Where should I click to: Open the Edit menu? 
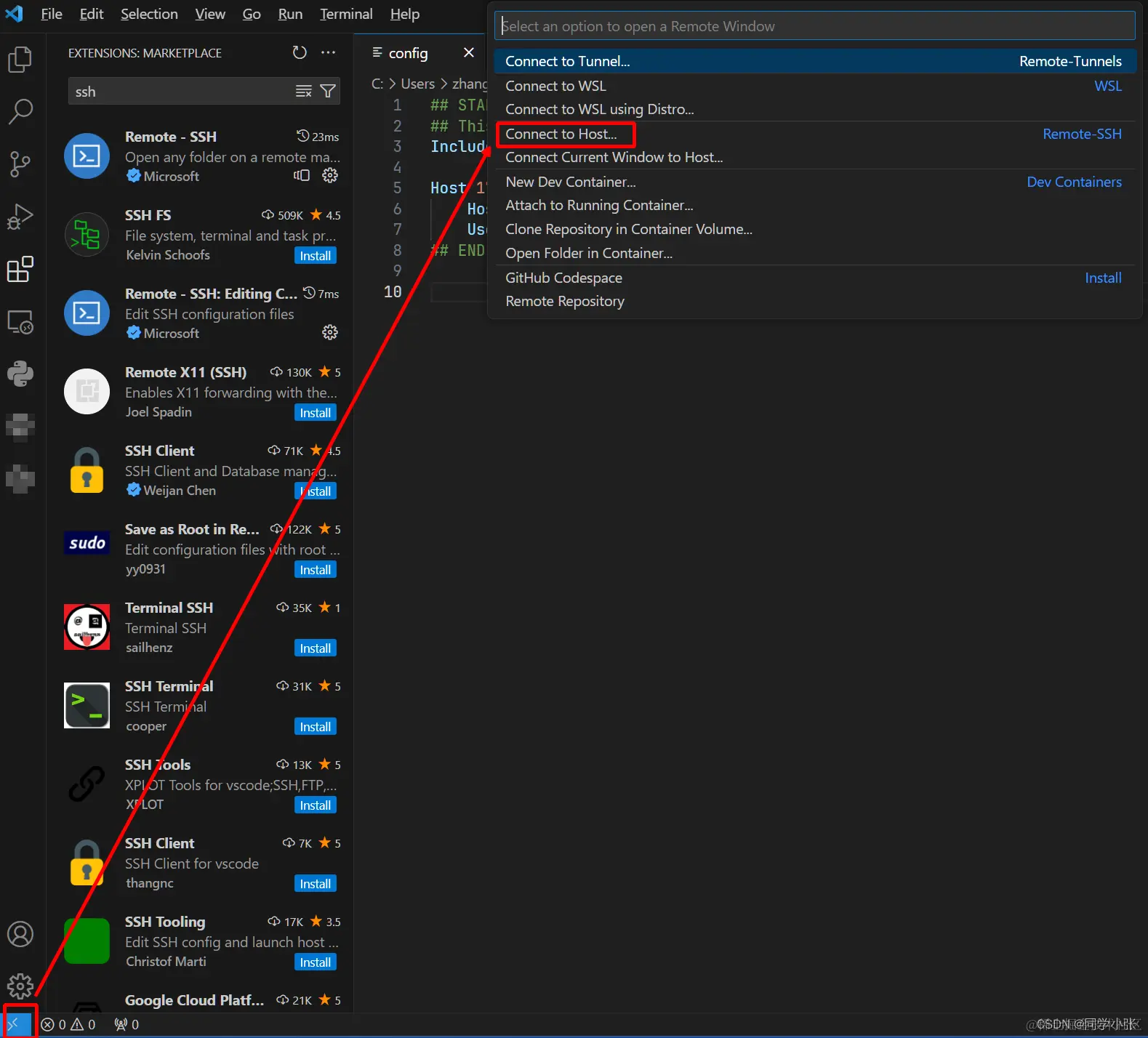pyautogui.click(x=92, y=14)
